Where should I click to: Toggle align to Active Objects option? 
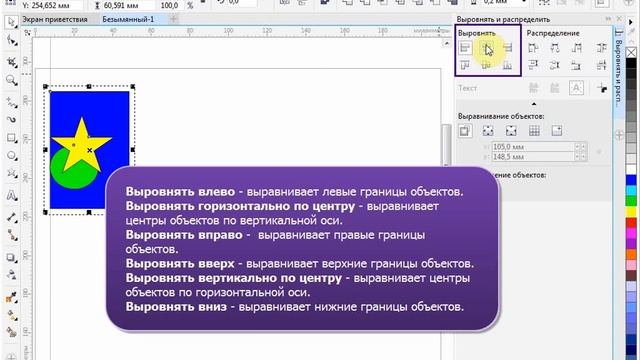[465, 131]
